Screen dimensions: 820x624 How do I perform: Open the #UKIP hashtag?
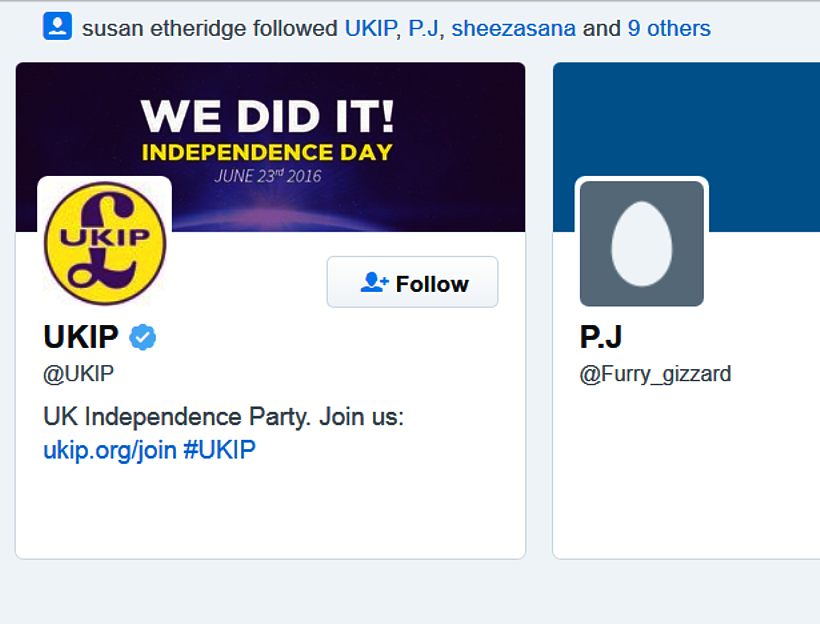tap(219, 450)
